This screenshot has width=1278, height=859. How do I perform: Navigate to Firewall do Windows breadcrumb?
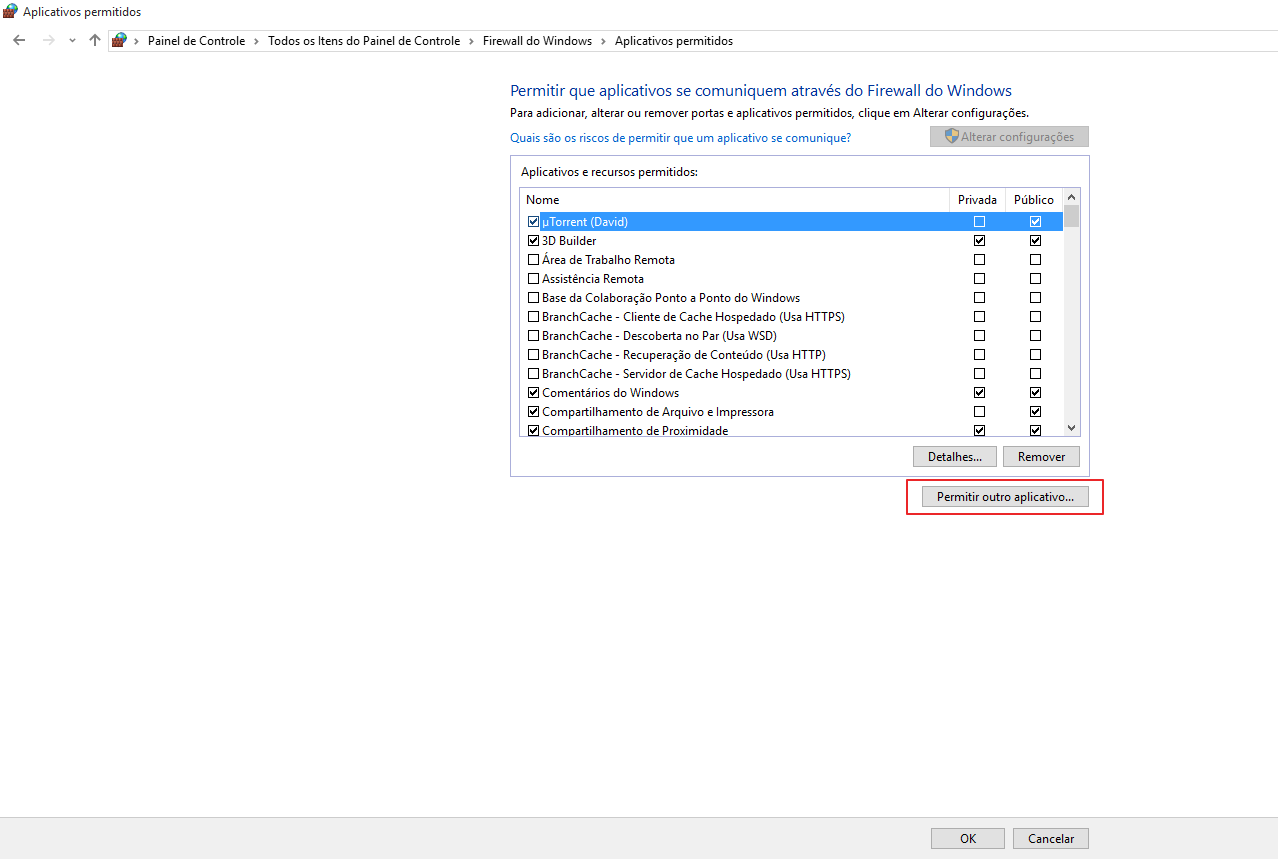537,41
